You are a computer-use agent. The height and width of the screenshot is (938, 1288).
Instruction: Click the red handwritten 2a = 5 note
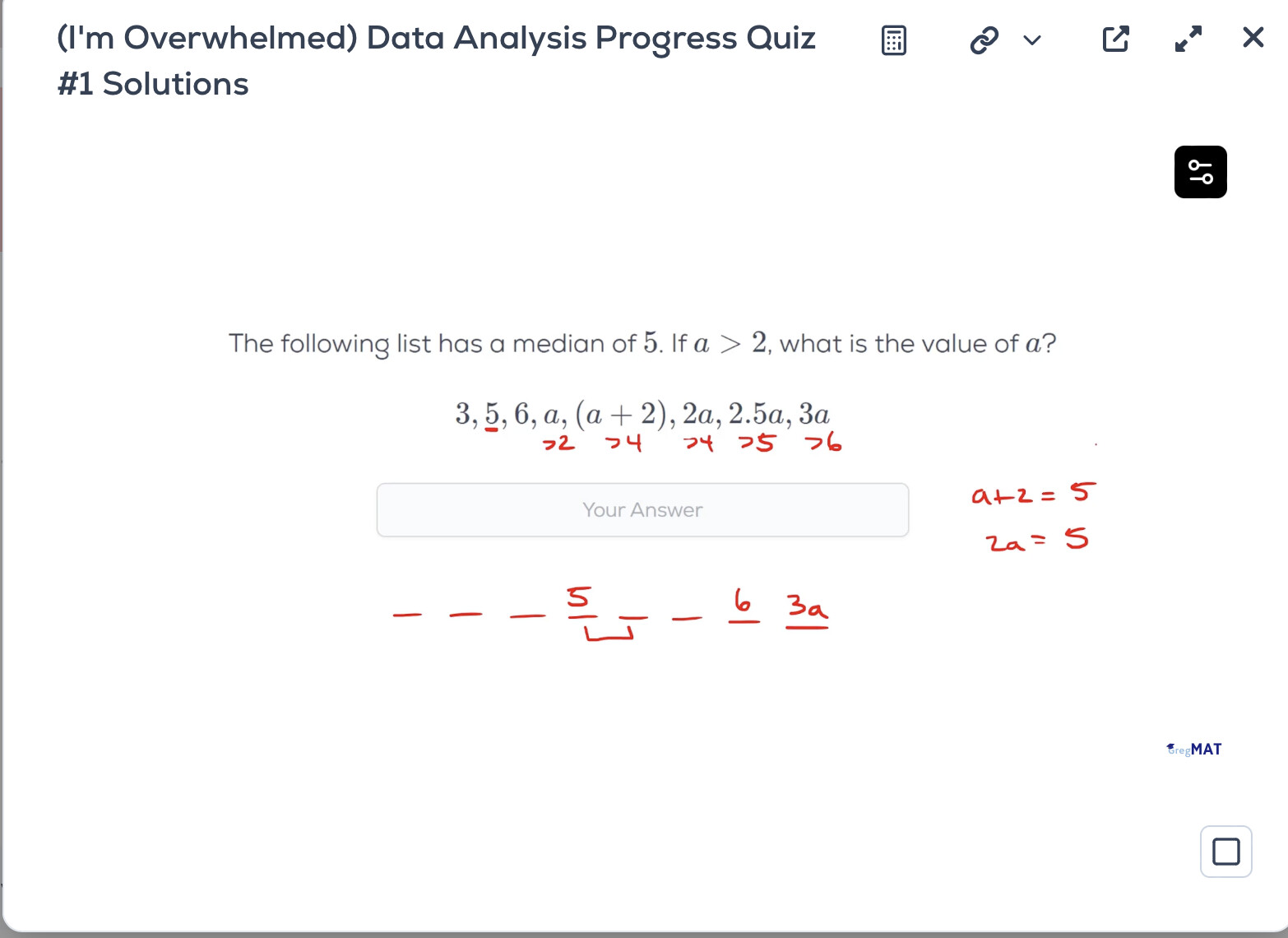[1037, 541]
